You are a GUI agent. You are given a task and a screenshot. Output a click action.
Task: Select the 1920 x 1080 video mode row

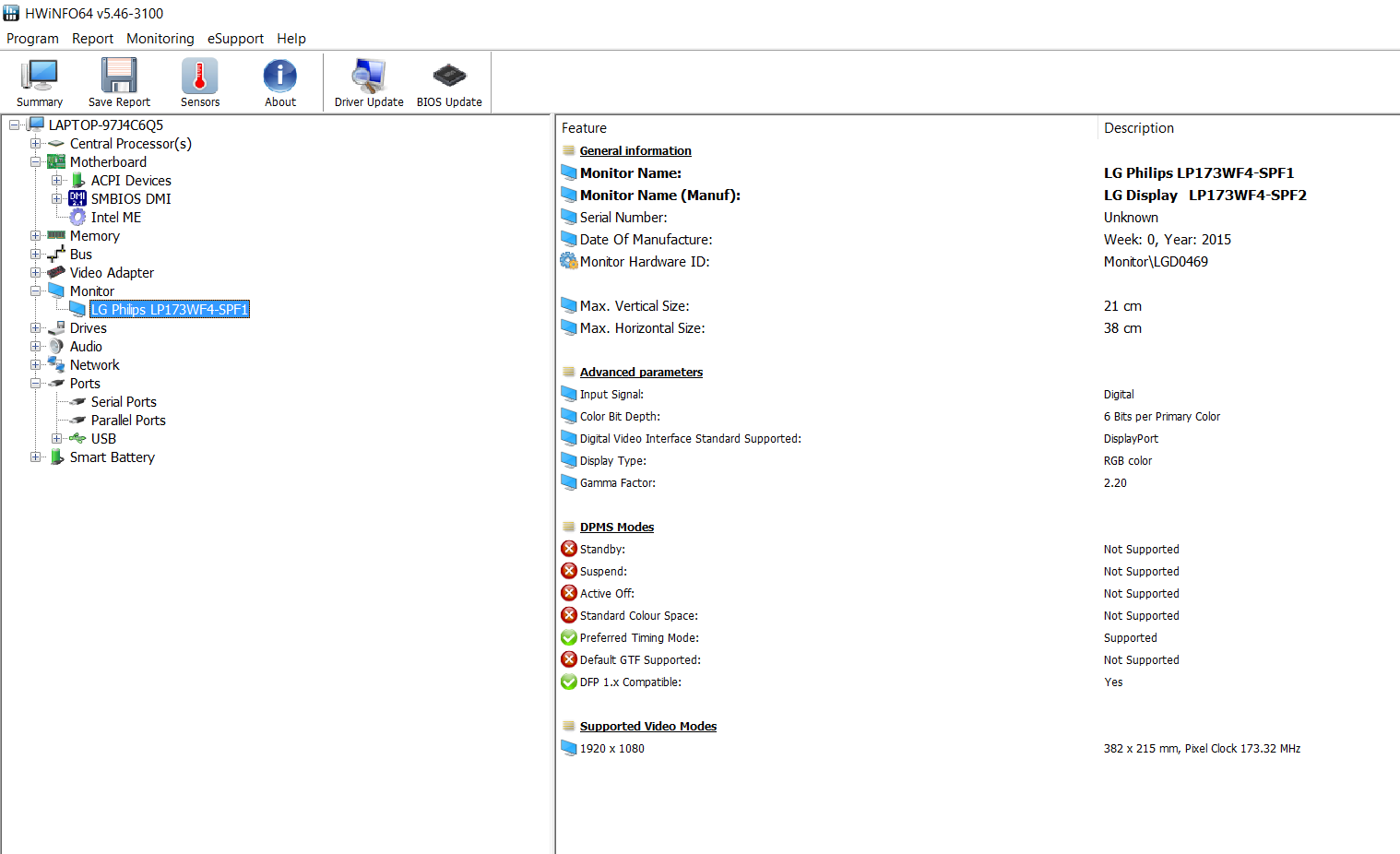click(612, 748)
